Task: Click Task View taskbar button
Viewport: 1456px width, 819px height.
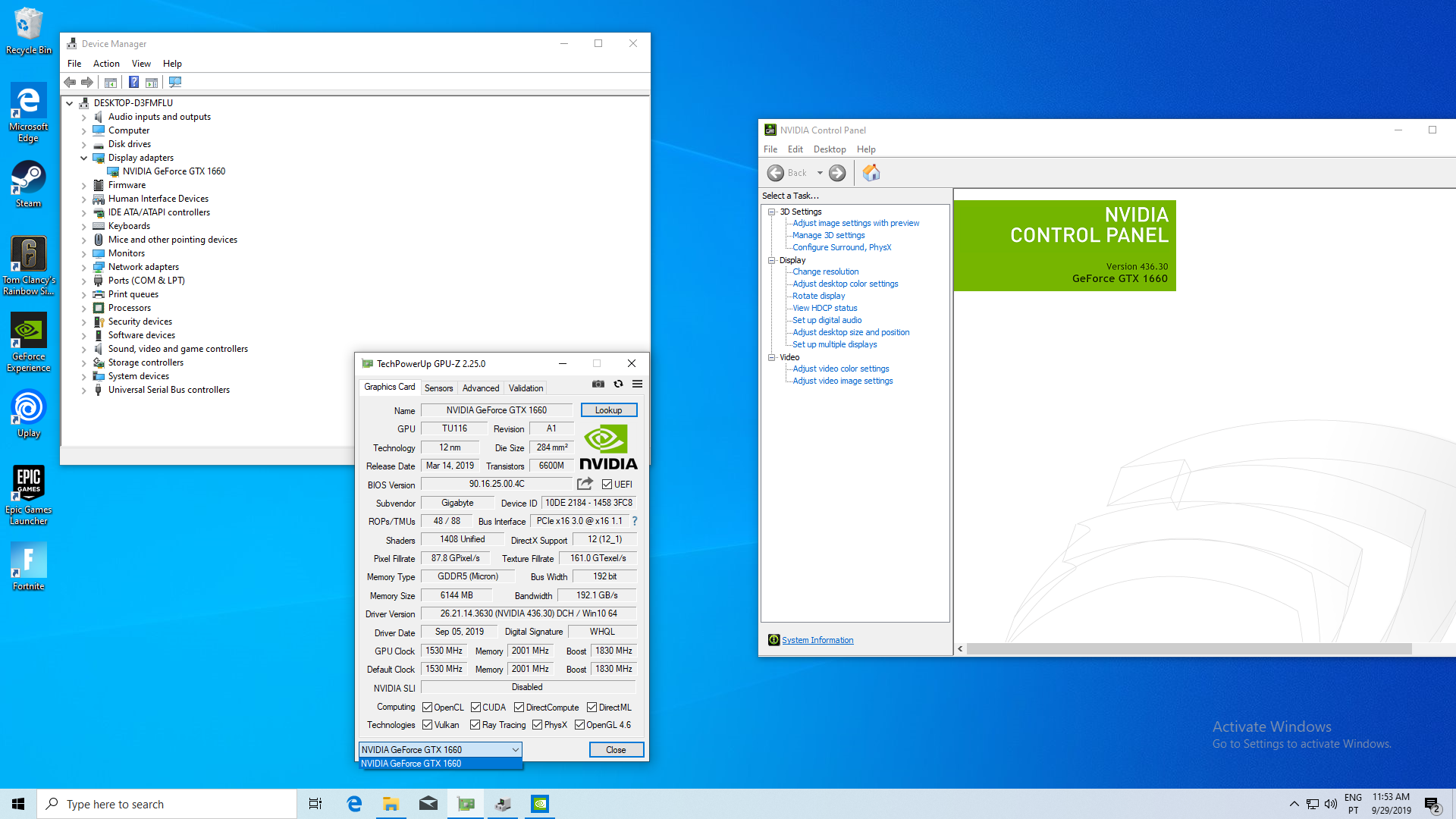Action: [315, 804]
